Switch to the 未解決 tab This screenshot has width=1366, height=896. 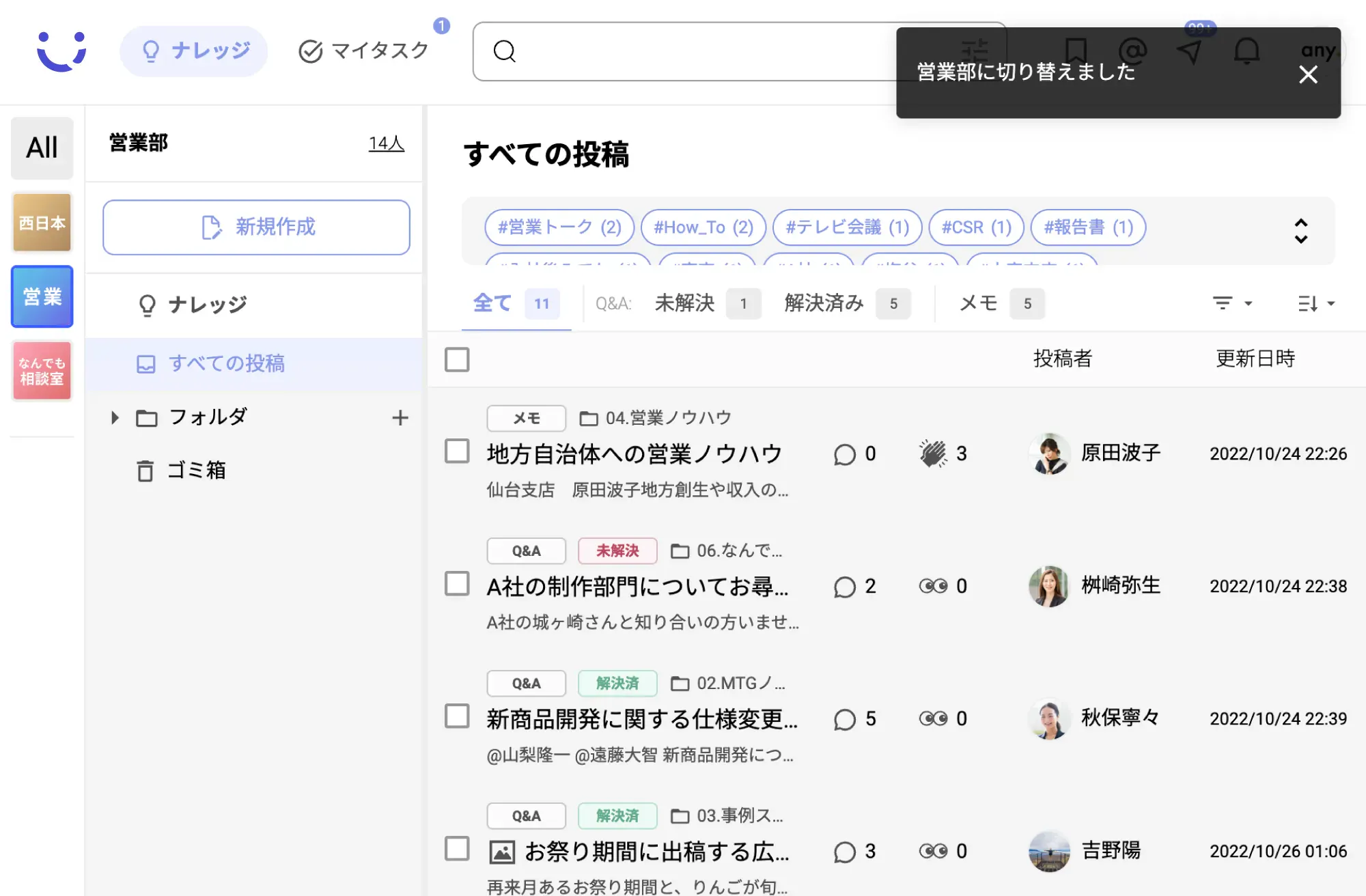(x=684, y=303)
